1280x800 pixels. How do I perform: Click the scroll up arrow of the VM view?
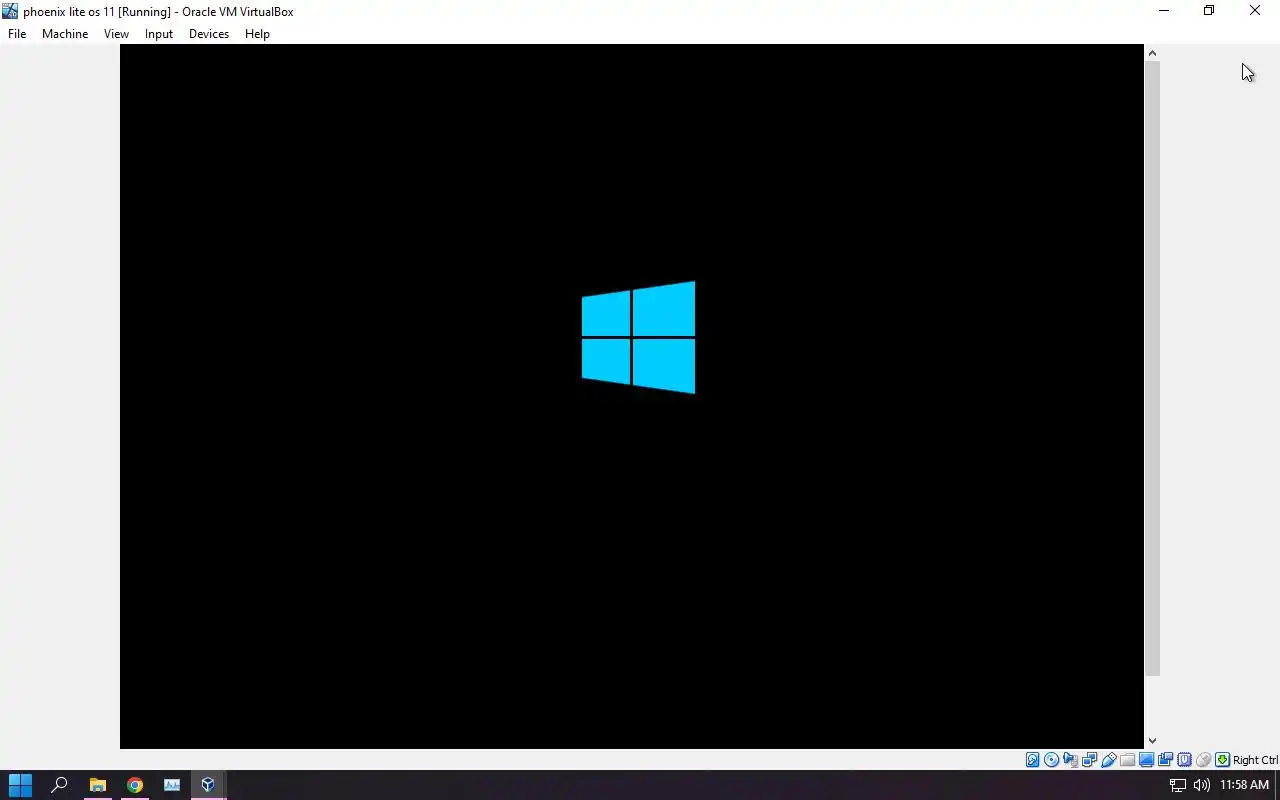(x=1152, y=53)
